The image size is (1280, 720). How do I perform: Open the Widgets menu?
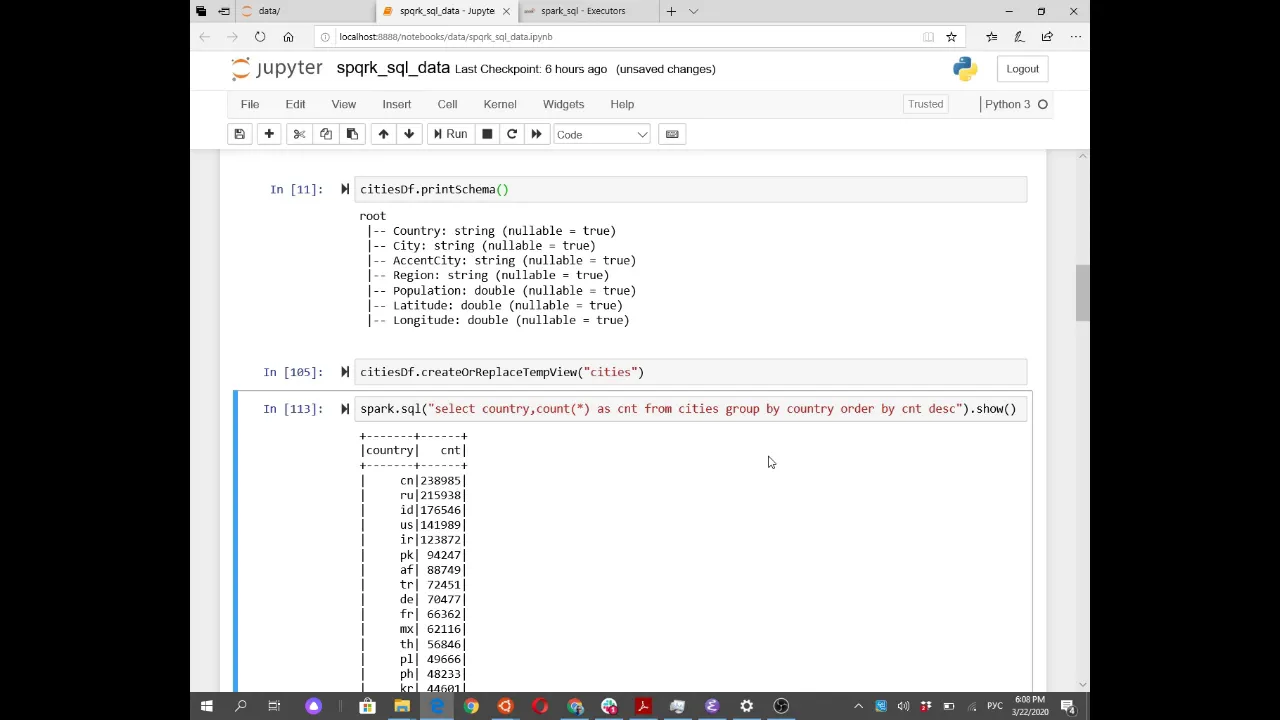[563, 104]
